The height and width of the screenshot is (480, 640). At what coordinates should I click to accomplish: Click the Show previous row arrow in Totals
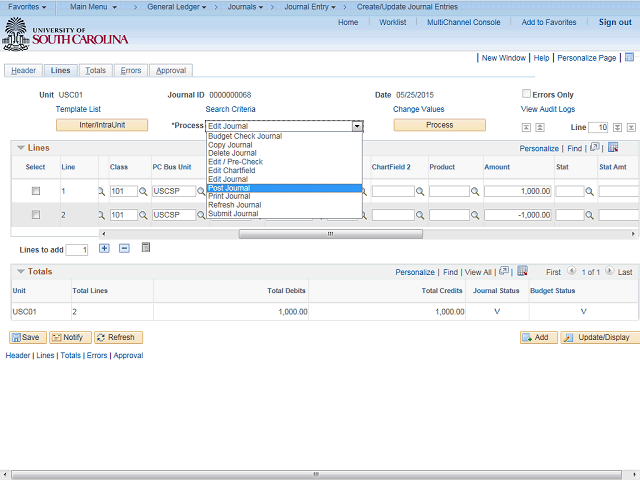point(571,272)
